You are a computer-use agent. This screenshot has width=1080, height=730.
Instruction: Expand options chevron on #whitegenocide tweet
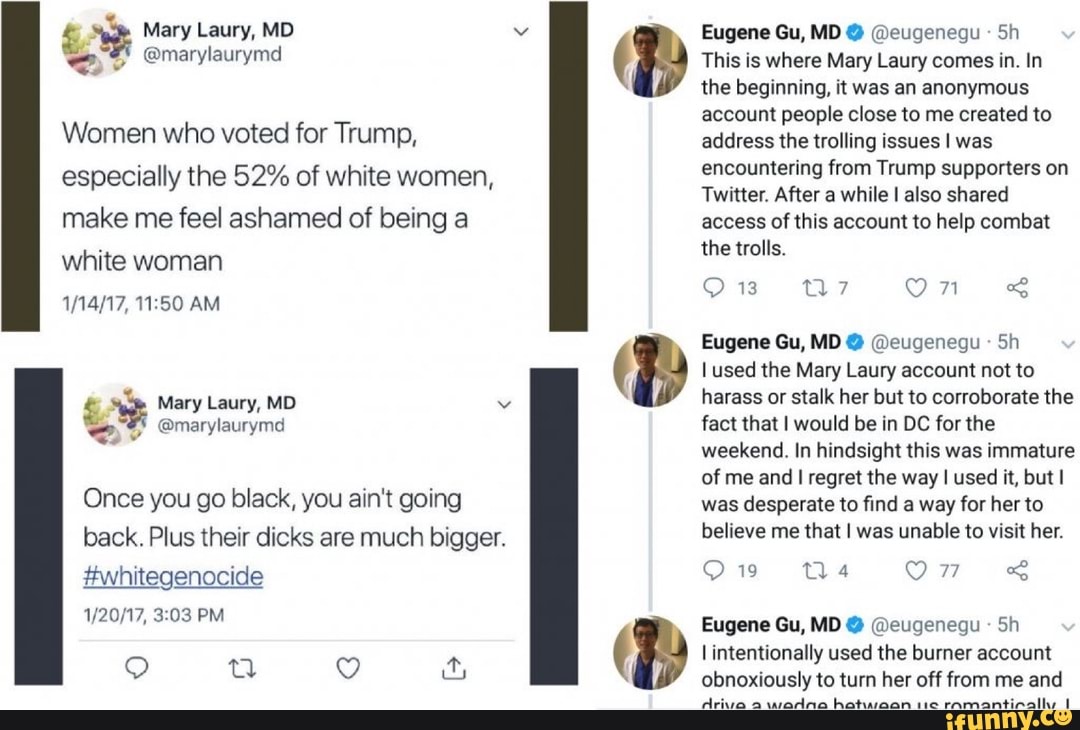[505, 405]
